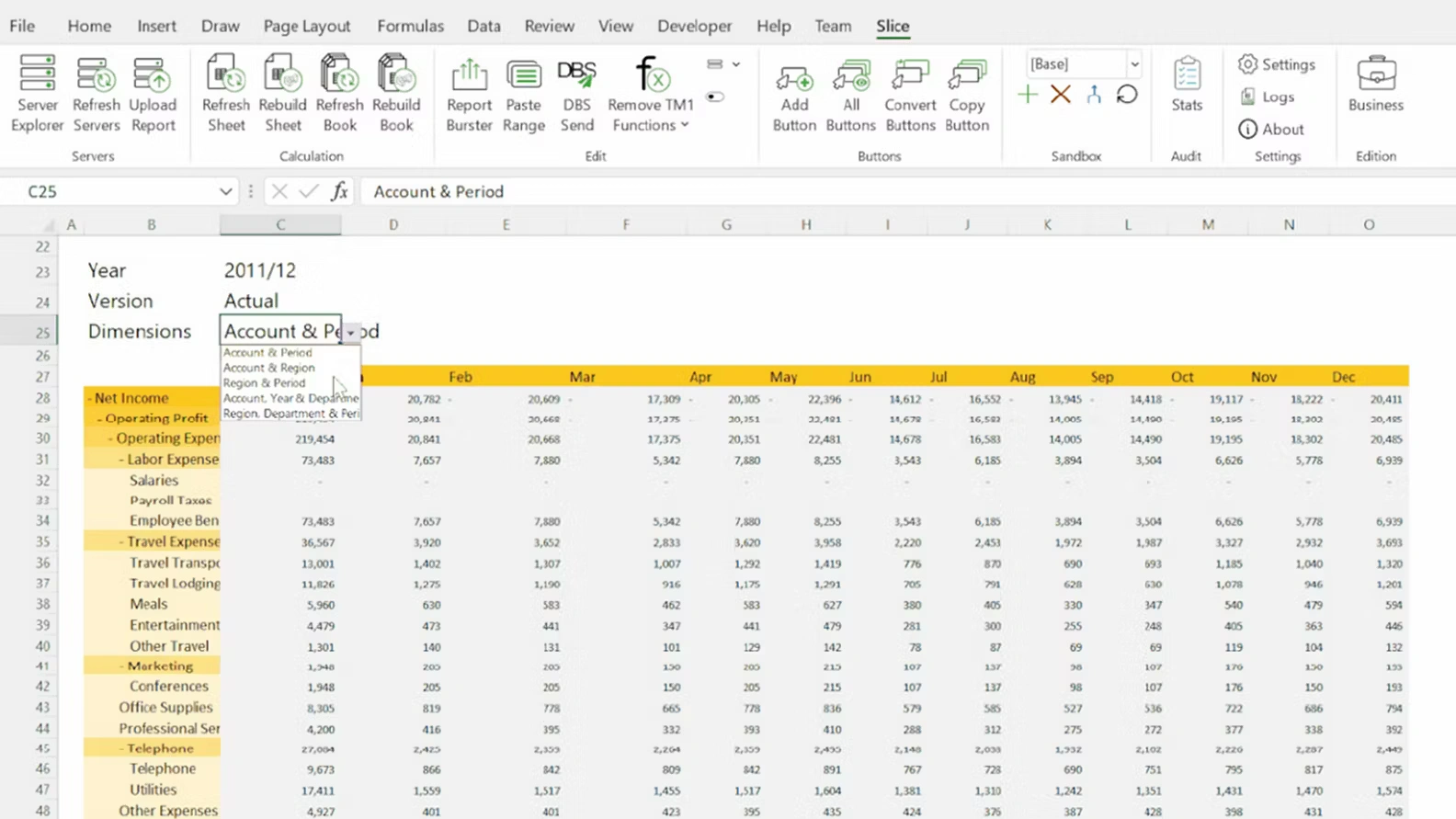Image resolution: width=1456 pixels, height=819 pixels.
Task: Switch to the Formulas ribbon tab
Action: click(410, 26)
